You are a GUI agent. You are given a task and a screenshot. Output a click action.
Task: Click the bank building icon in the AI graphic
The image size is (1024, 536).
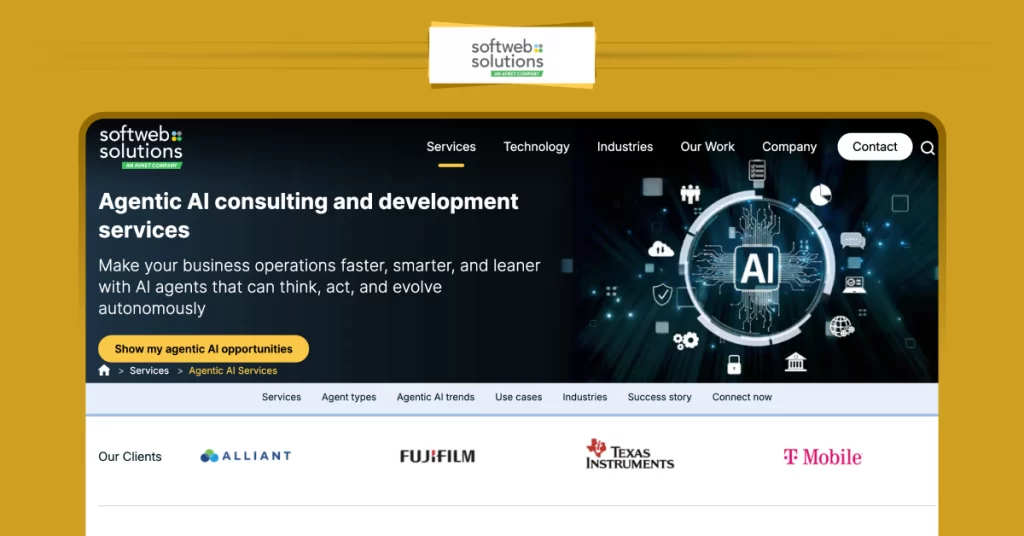pyautogui.click(x=795, y=361)
